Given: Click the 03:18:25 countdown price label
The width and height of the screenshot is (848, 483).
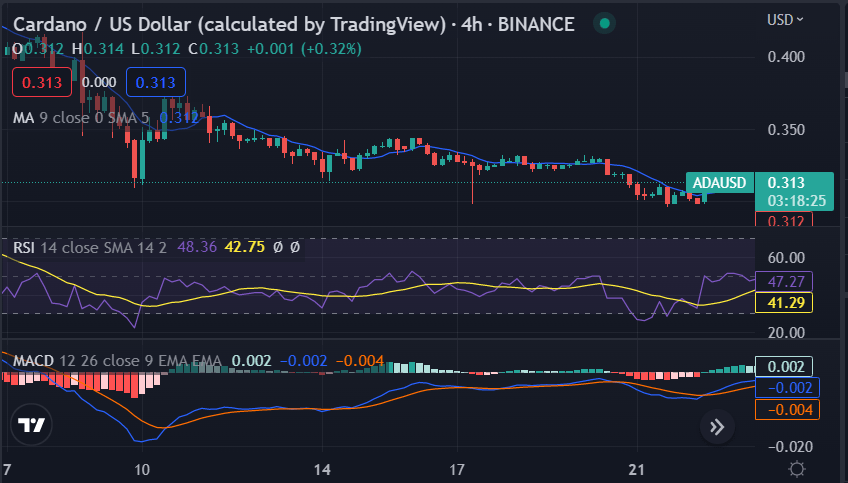Looking at the screenshot, I should click(797, 201).
